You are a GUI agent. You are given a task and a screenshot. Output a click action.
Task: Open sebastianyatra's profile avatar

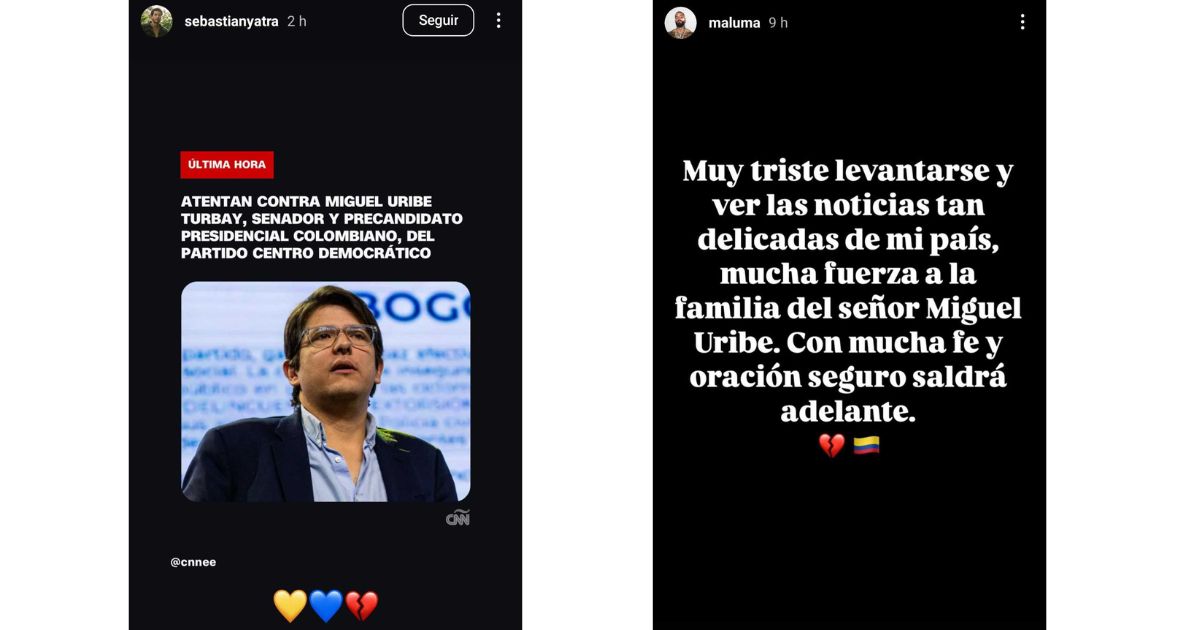157,21
